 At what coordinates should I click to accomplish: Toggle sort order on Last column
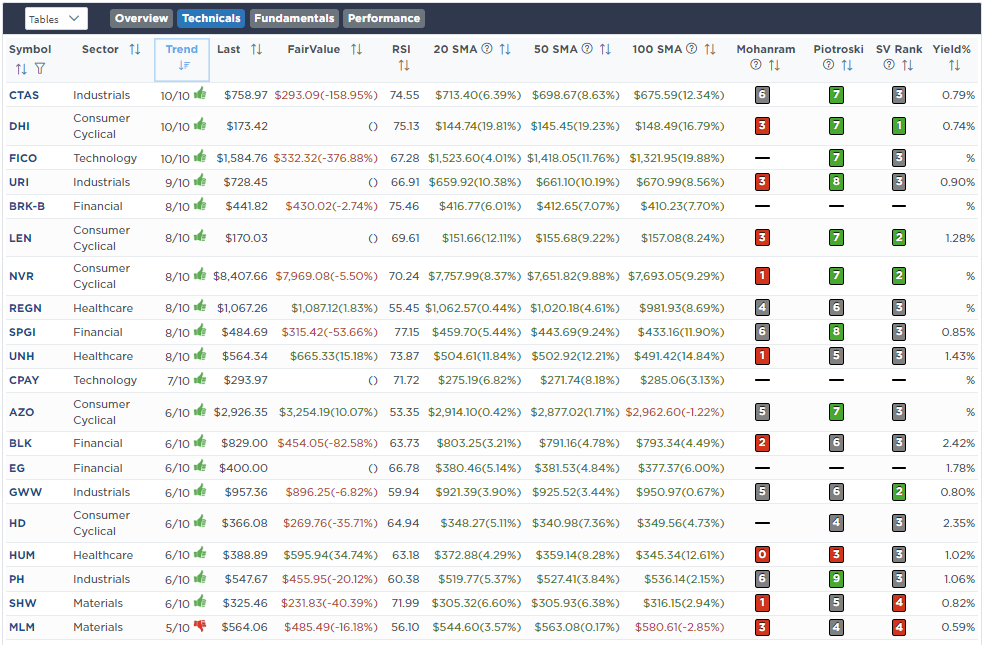[256, 49]
